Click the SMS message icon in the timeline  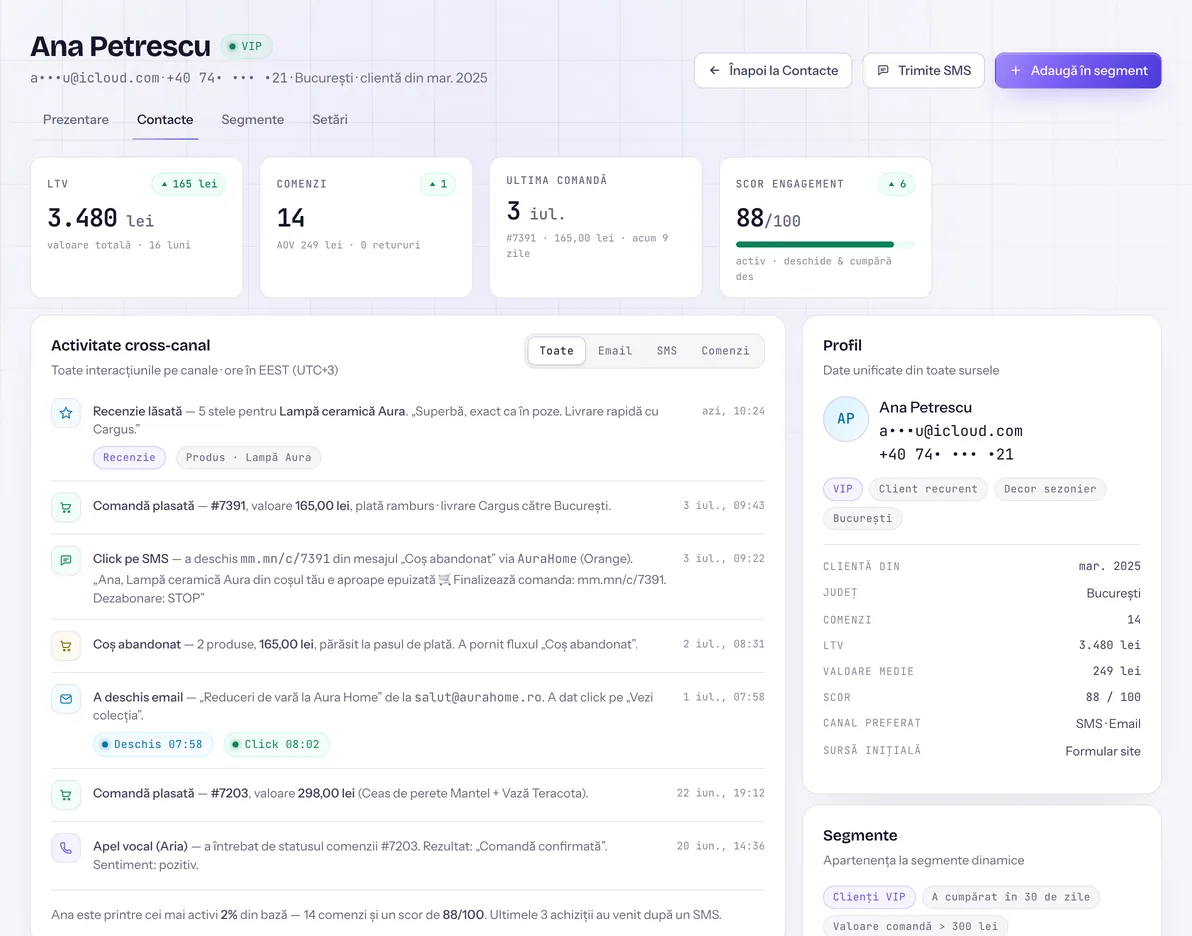66,560
